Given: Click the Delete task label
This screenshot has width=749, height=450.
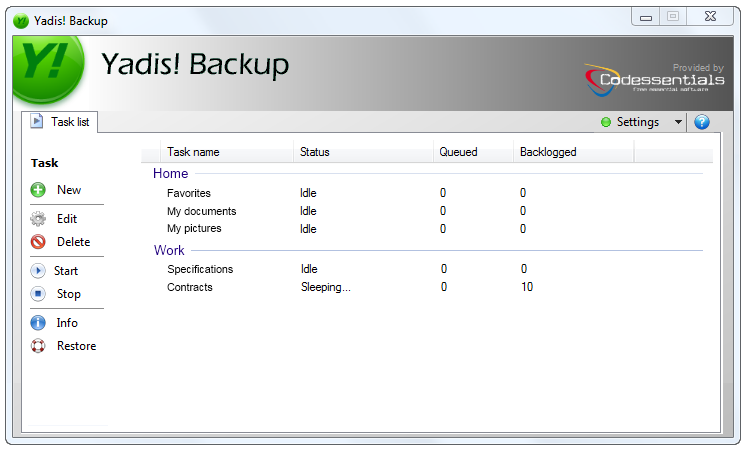Looking at the screenshot, I should [74, 242].
